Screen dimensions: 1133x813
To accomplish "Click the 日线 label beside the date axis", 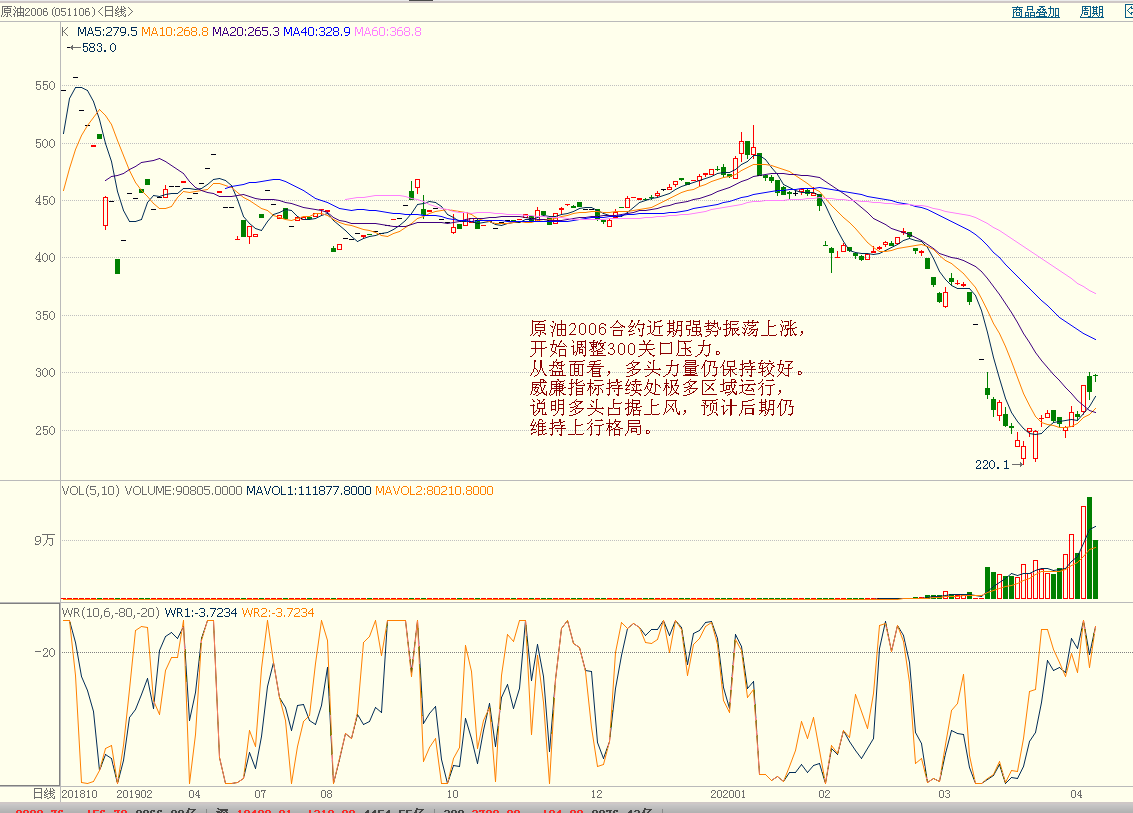I will coord(44,794).
